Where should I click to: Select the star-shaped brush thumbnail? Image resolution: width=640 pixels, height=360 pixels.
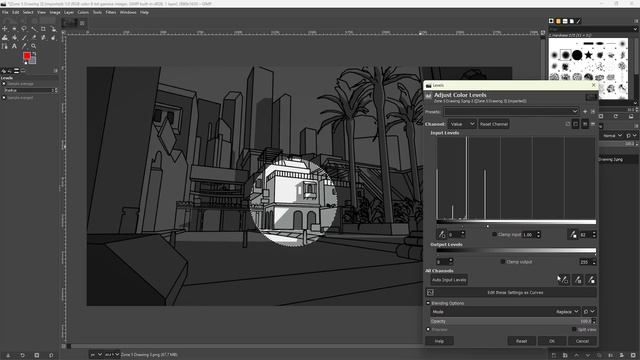[x=588, y=55]
